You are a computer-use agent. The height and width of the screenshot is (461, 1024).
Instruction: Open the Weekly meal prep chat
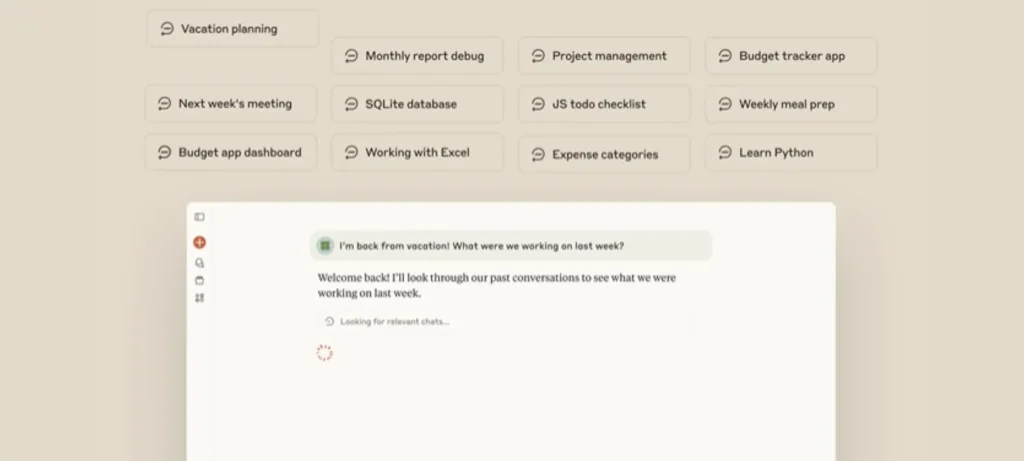[791, 104]
